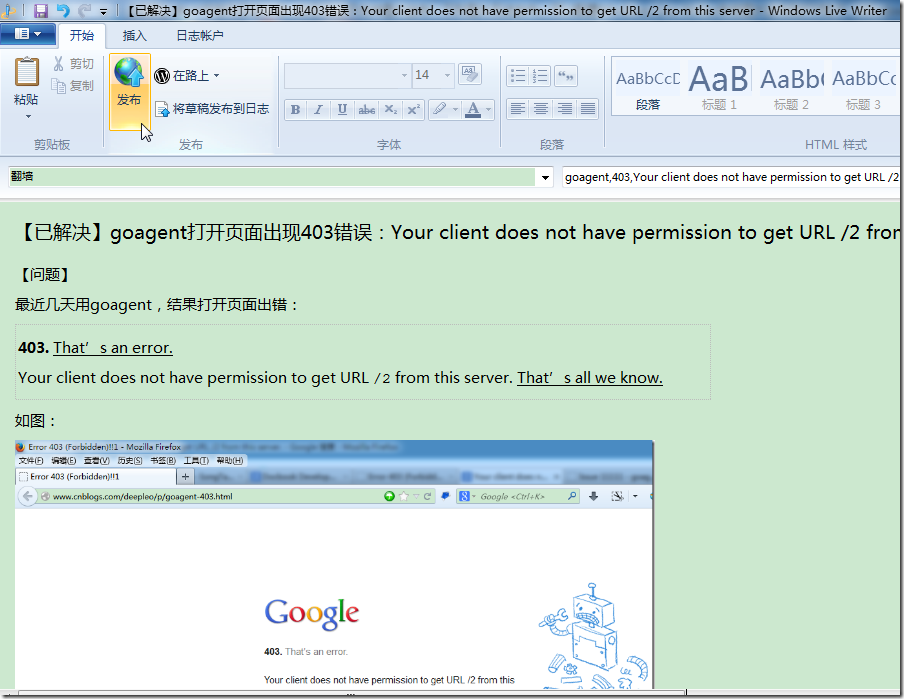
Task: Click the post title starting 【已解决】goagent
Action: pyautogui.click(x=458, y=232)
